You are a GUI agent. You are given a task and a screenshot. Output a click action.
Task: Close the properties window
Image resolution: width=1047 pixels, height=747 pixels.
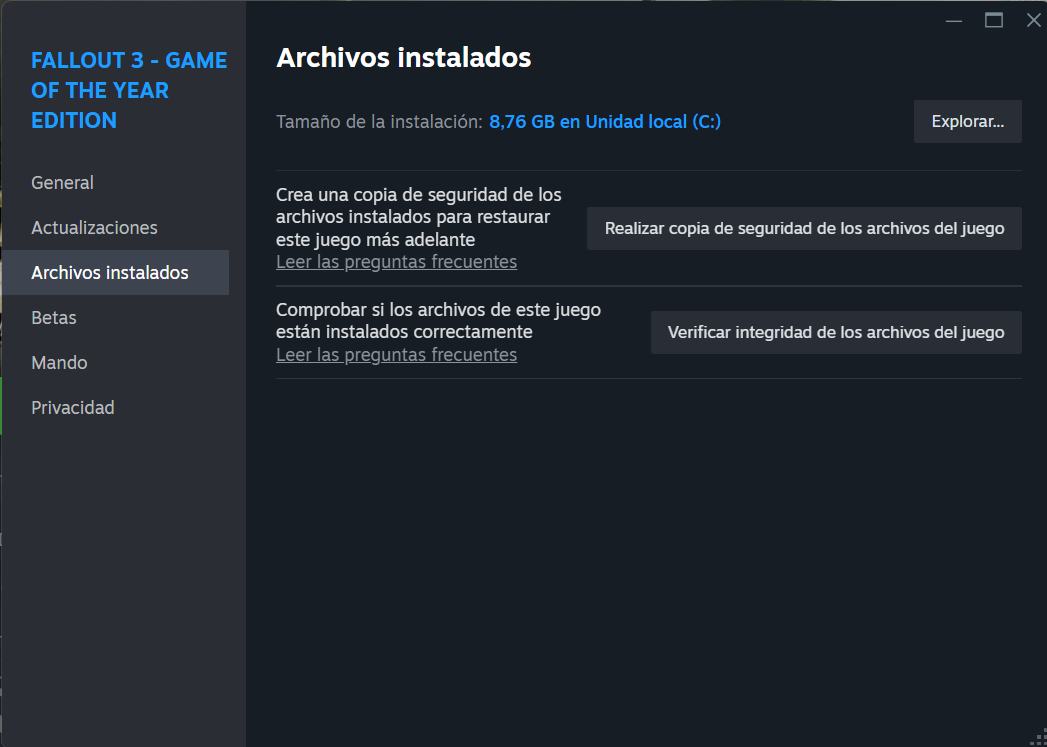[1033, 21]
